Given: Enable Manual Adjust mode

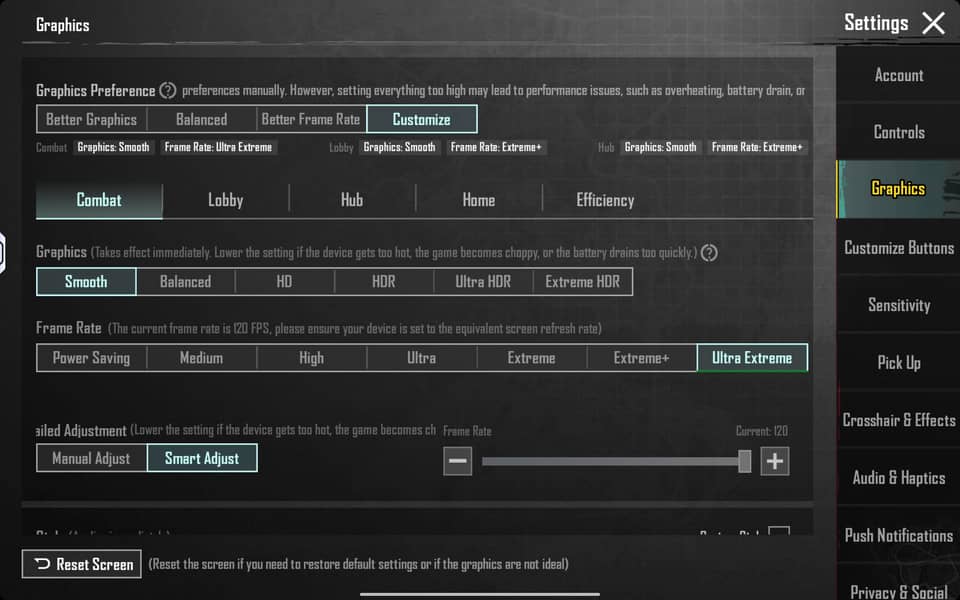Looking at the screenshot, I should coord(91,459).
